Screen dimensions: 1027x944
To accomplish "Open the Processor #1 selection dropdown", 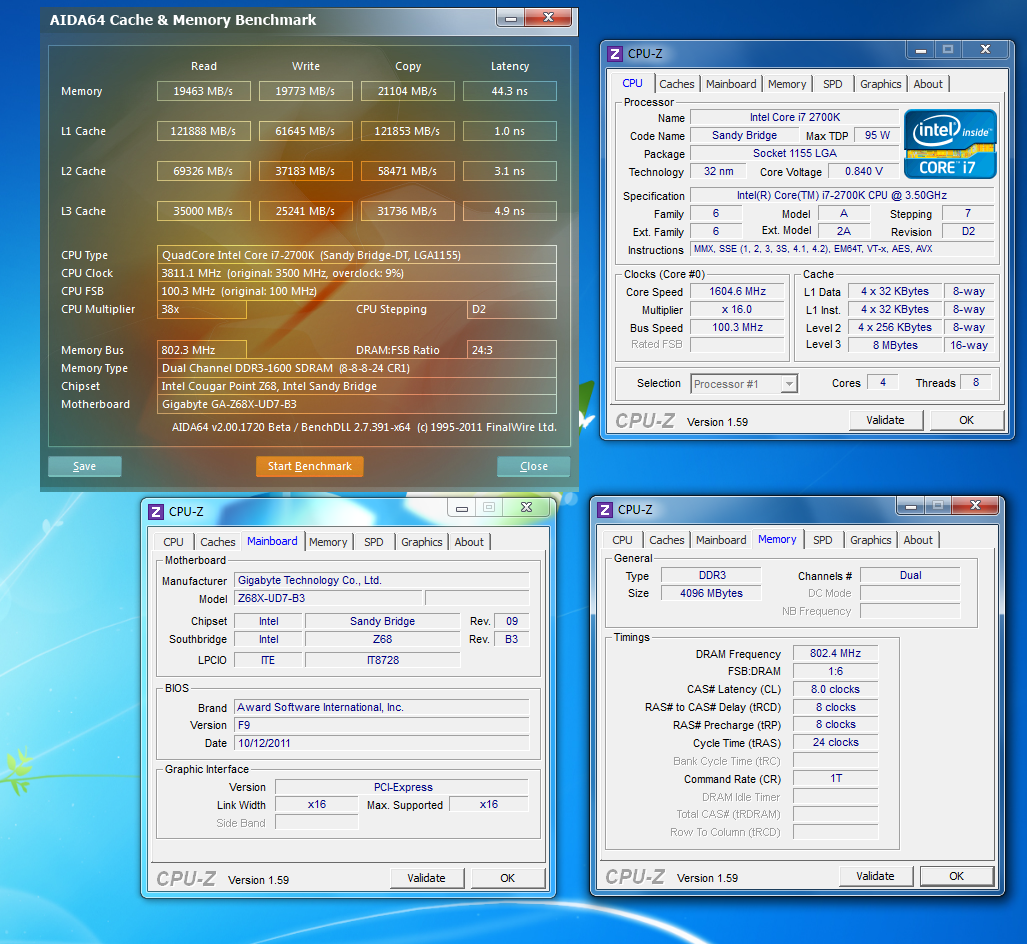I will (789, 383).
